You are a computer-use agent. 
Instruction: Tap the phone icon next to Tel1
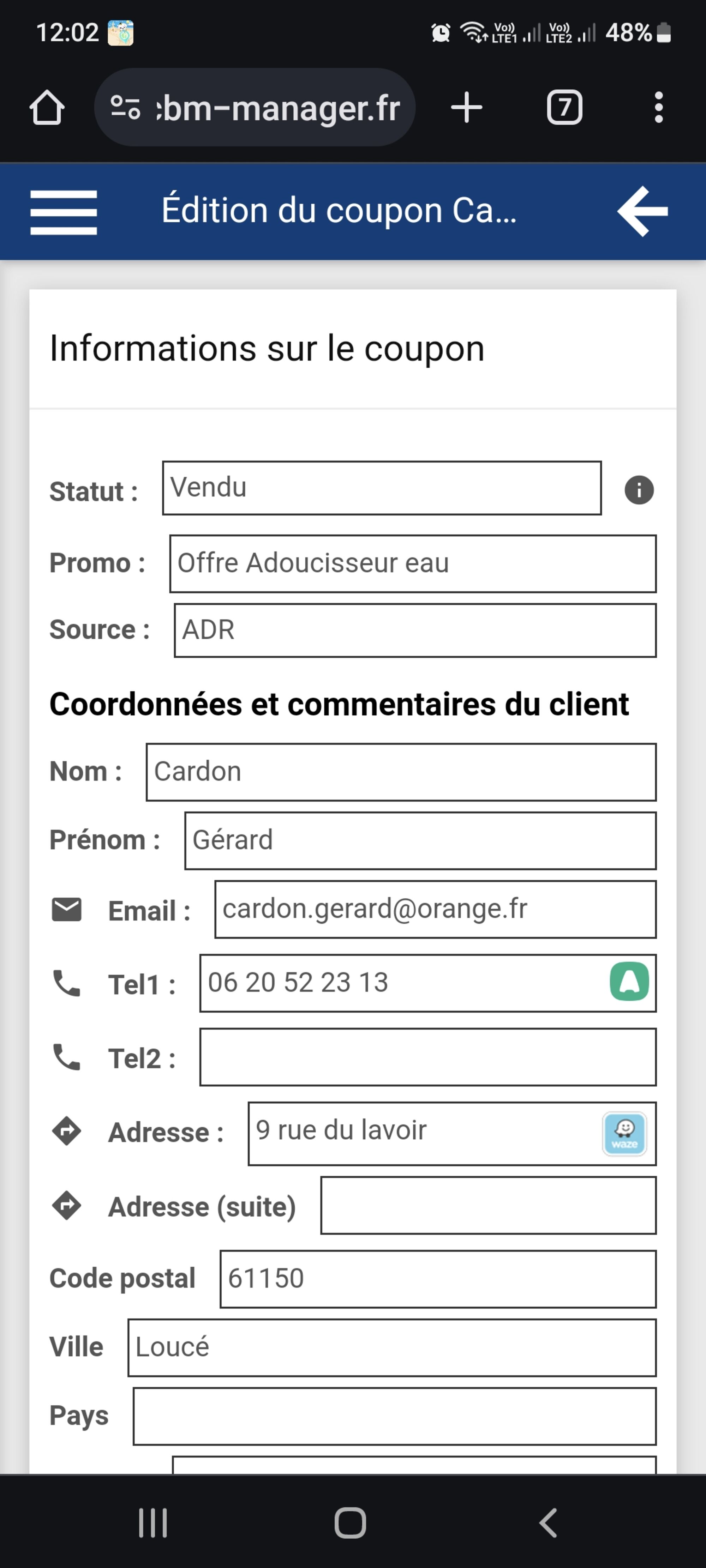pyautogui.click(x=66, y=983)
